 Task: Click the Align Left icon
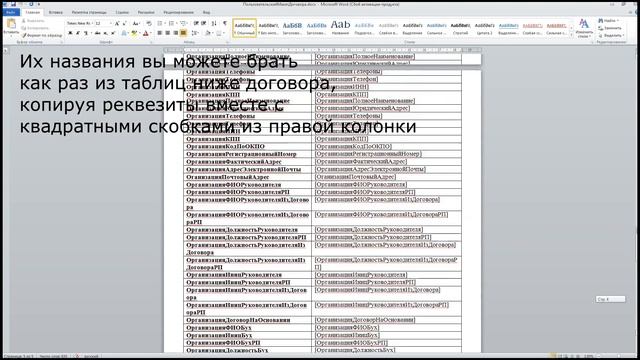pyautogui.click(x=160, y=33)
